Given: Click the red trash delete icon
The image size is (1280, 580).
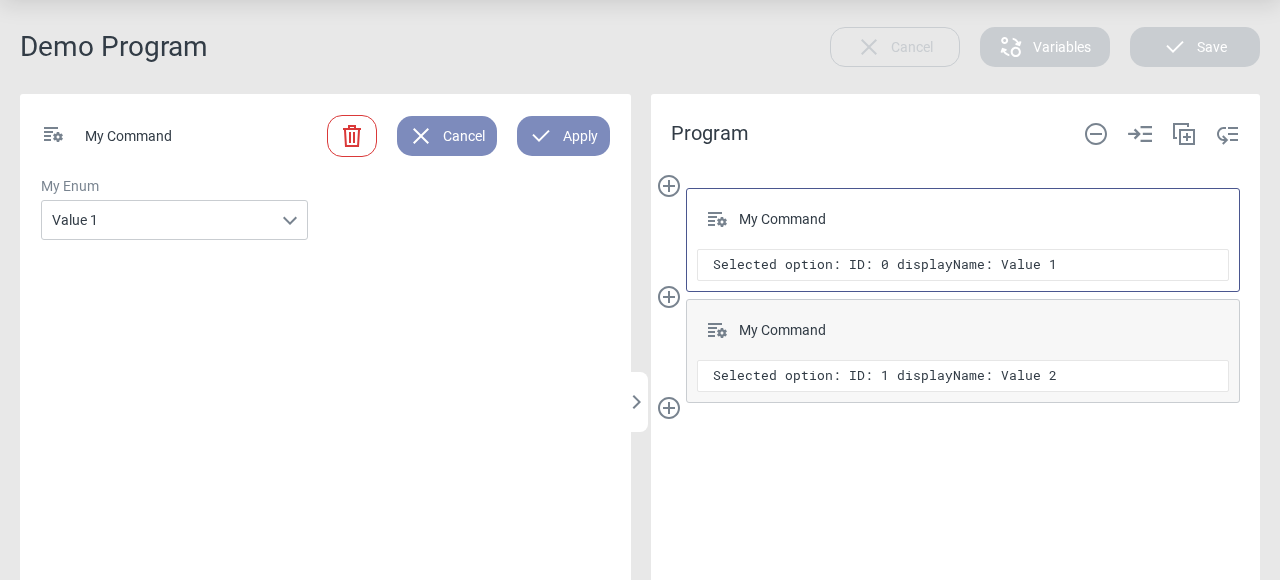Looking at the screenshot, I should (352, 136).
